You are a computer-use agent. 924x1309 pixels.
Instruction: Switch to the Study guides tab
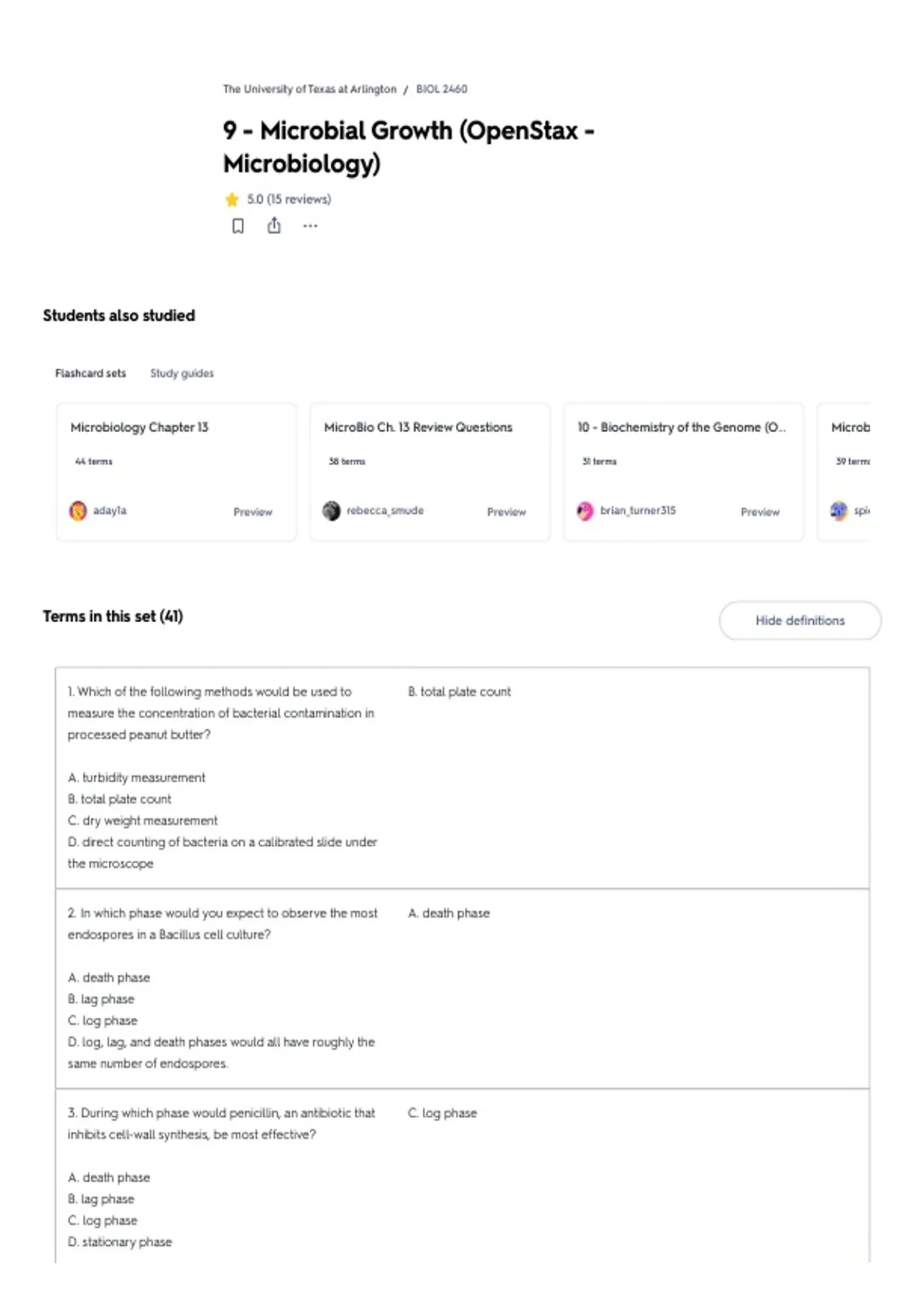tap(182, 373)
